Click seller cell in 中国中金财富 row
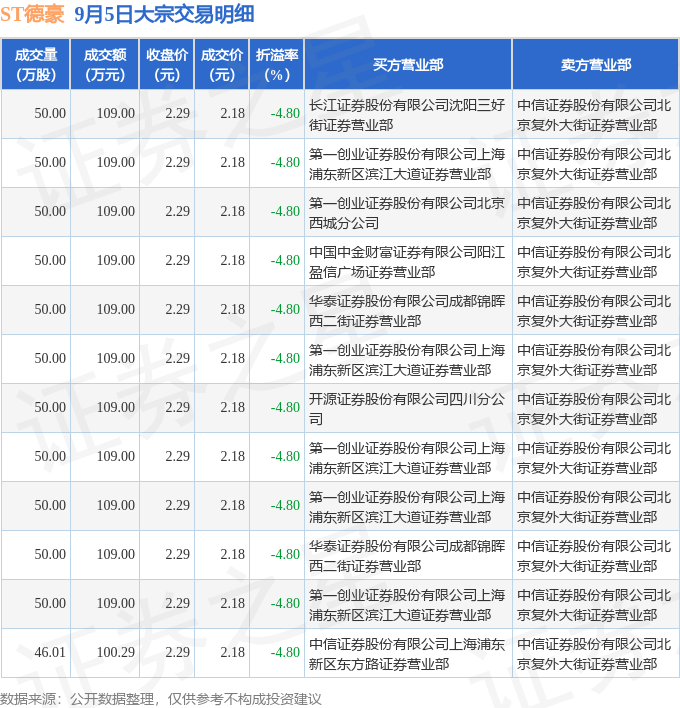Viewport: 680px width, 708px height. 594,262
